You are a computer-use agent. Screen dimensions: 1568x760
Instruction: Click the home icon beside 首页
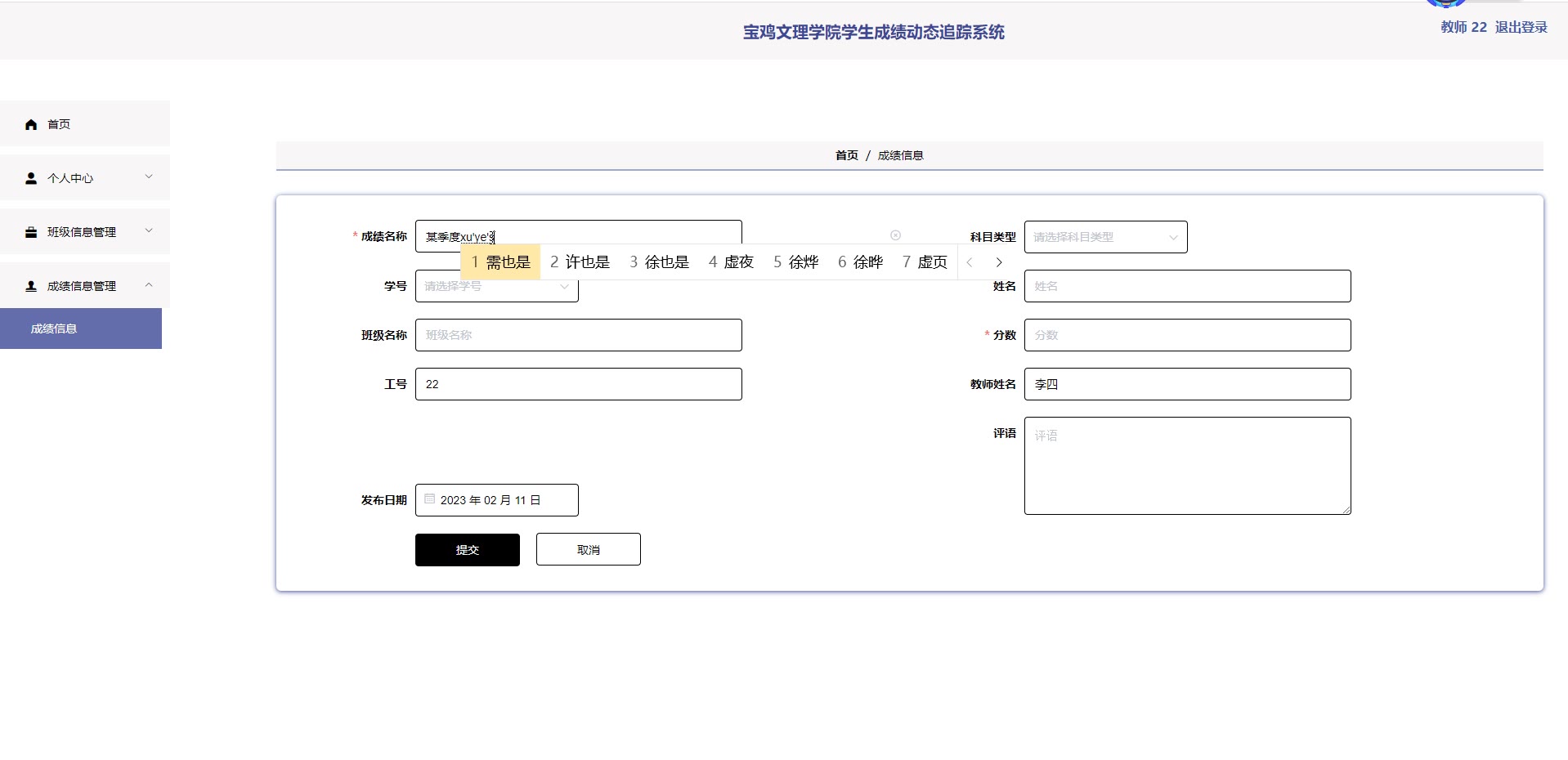pos(31,124)
